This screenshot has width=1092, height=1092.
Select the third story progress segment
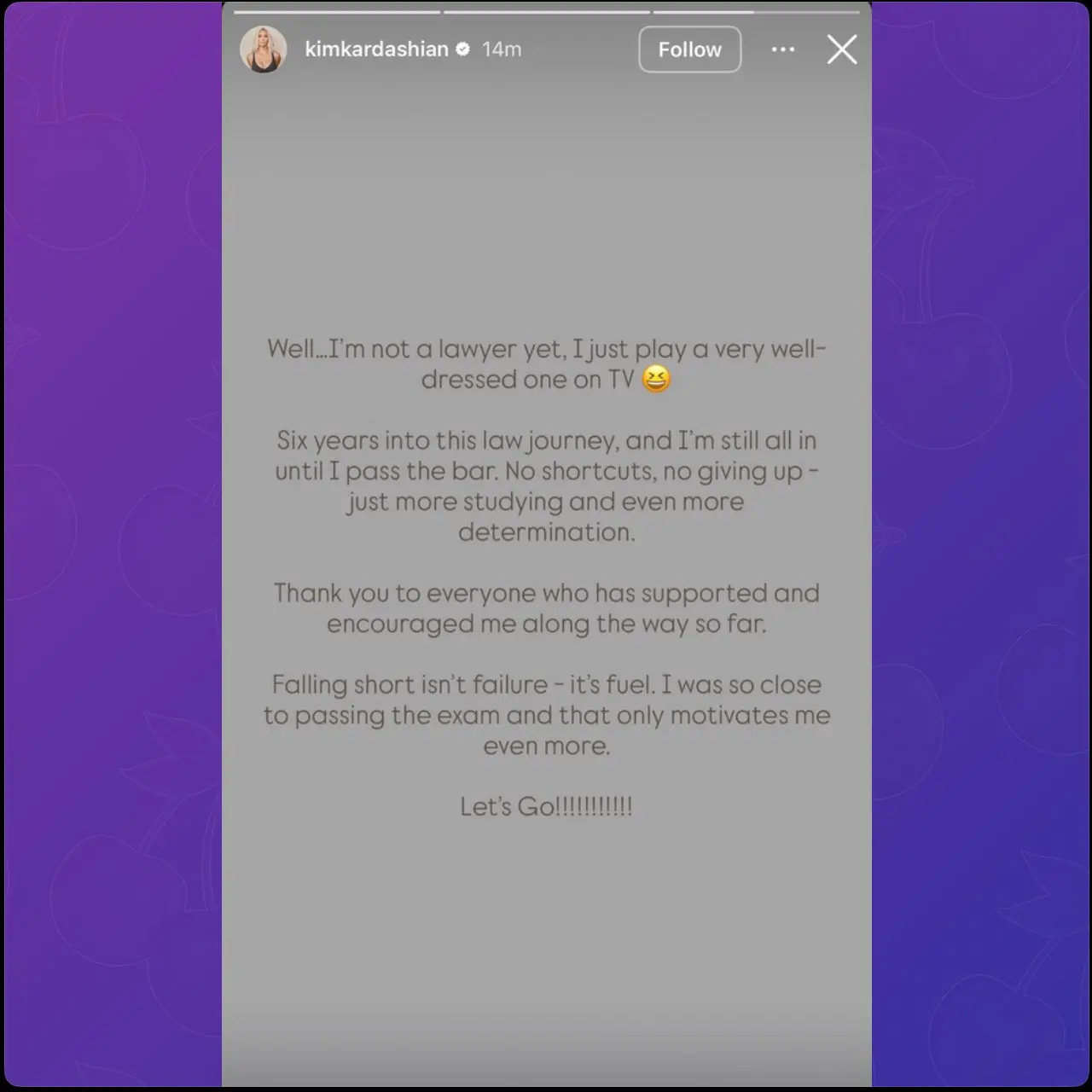(x=757, y=12)
